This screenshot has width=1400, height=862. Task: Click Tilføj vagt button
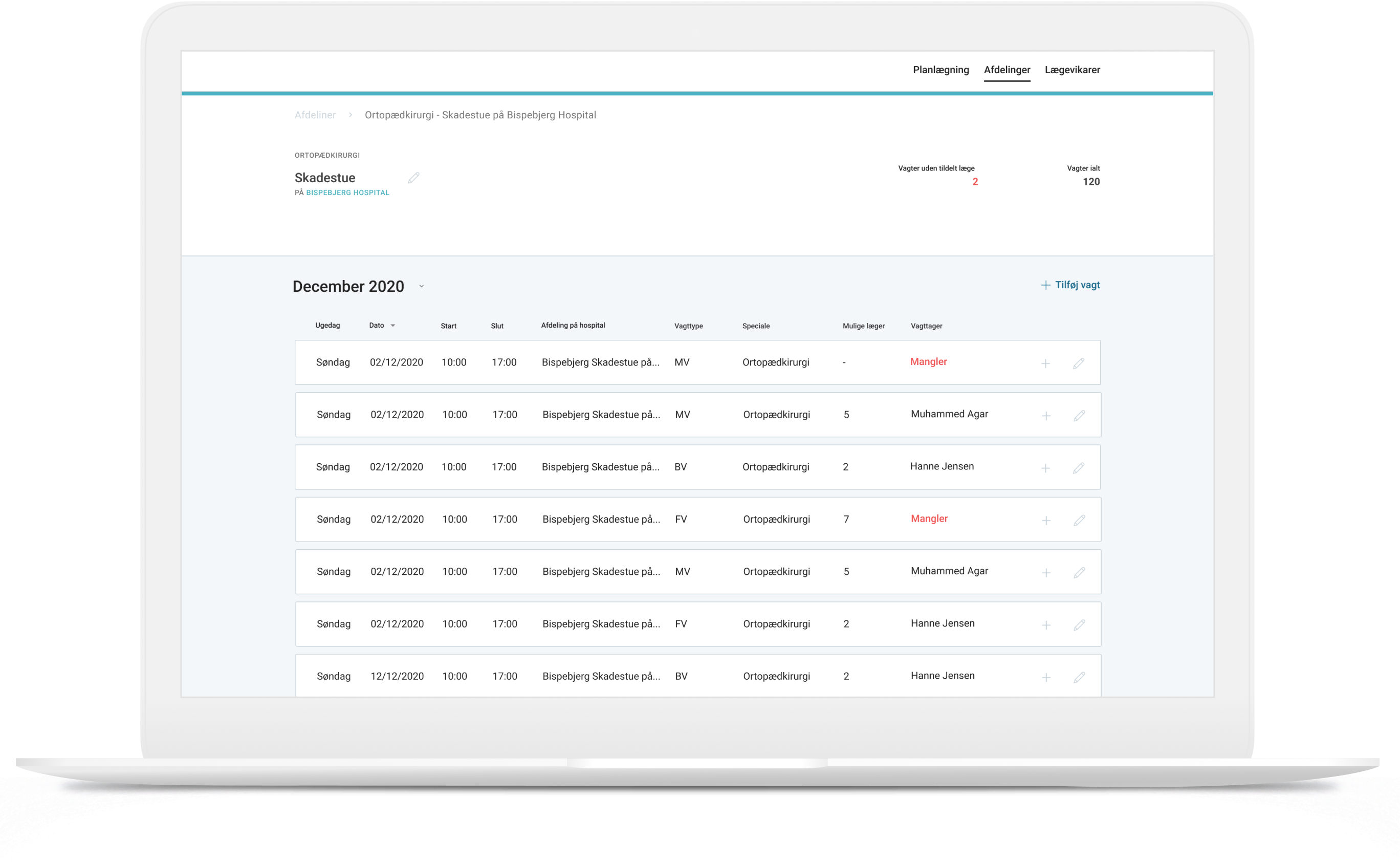point(1070,285)
